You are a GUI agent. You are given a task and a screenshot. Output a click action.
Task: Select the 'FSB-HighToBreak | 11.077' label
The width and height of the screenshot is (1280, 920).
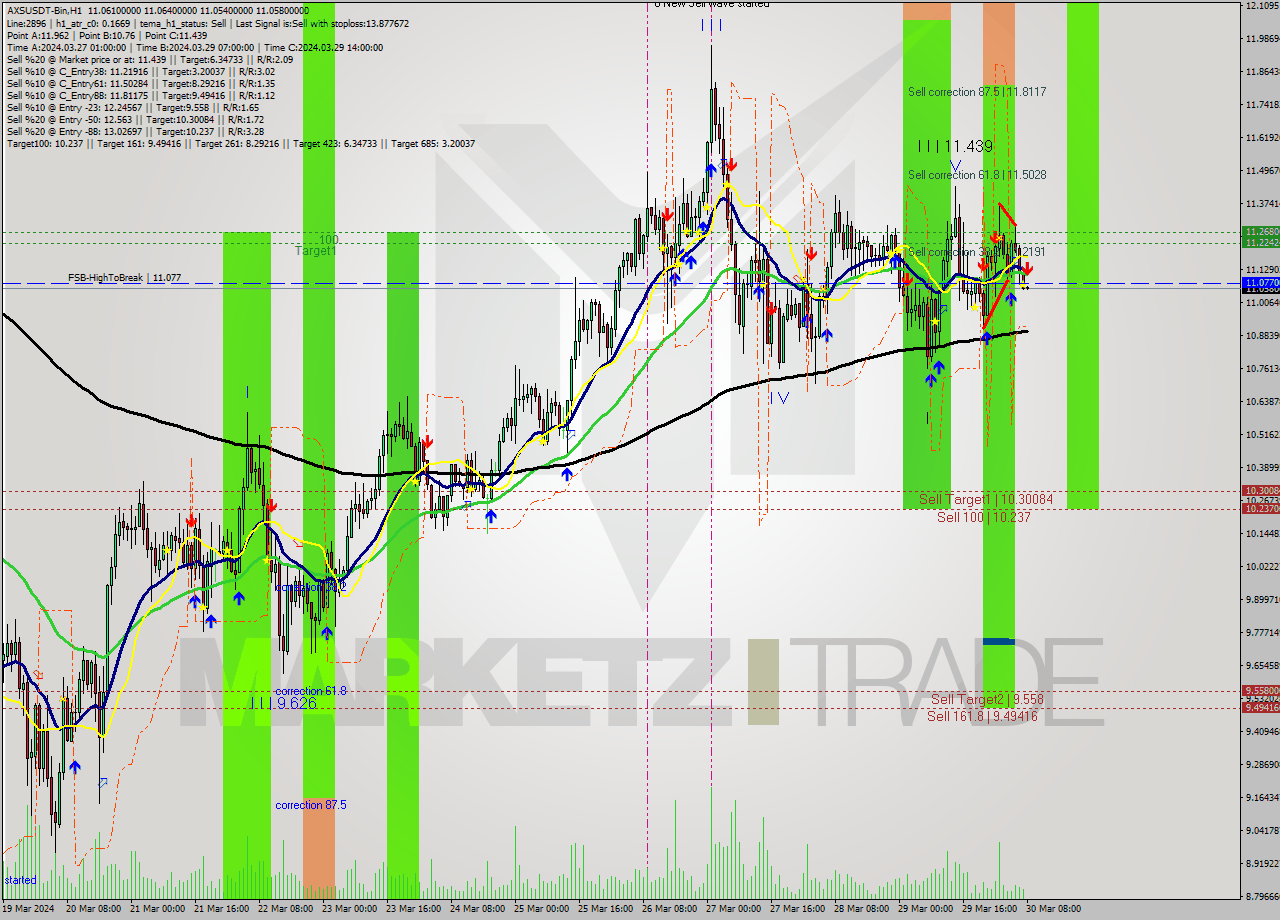[x=124, y=278]
